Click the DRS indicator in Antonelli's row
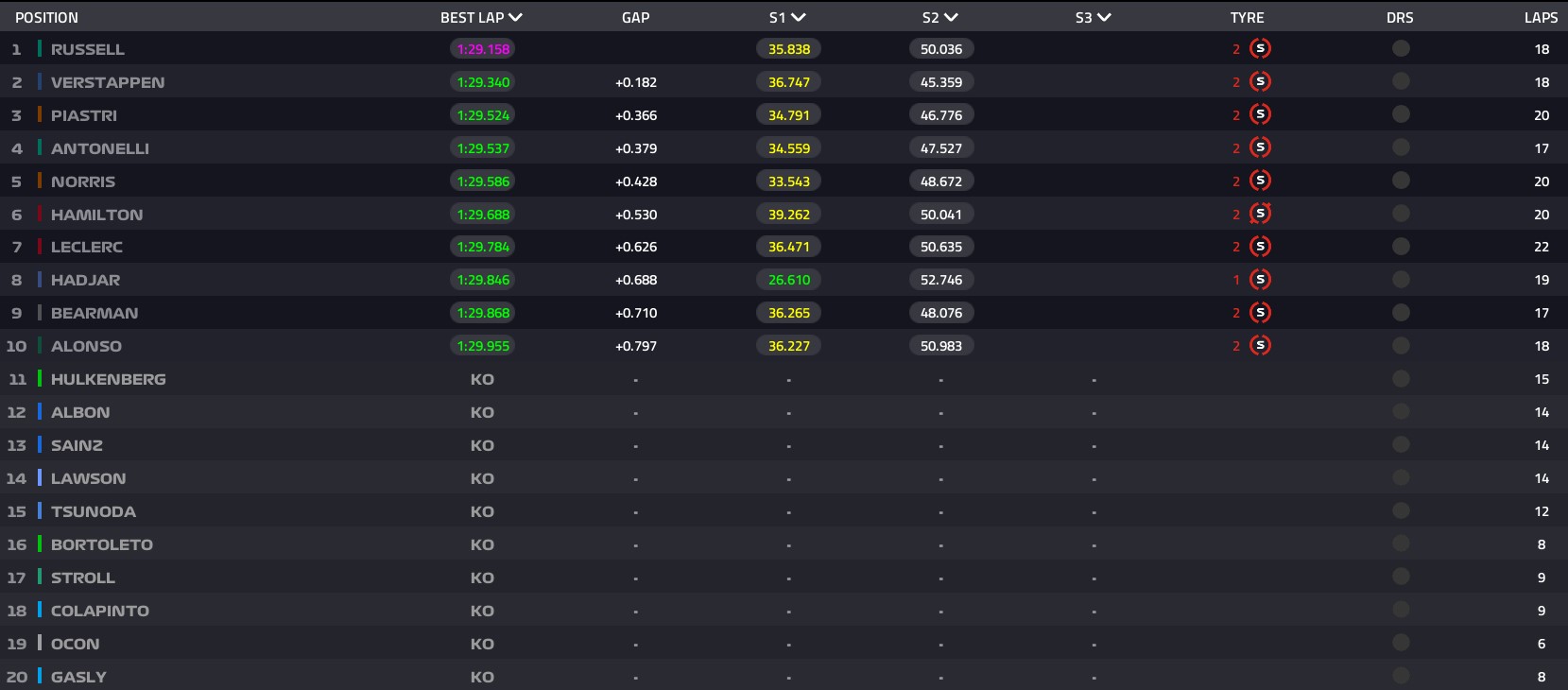Viewport: 1568px width, 690px height. 1401,148
